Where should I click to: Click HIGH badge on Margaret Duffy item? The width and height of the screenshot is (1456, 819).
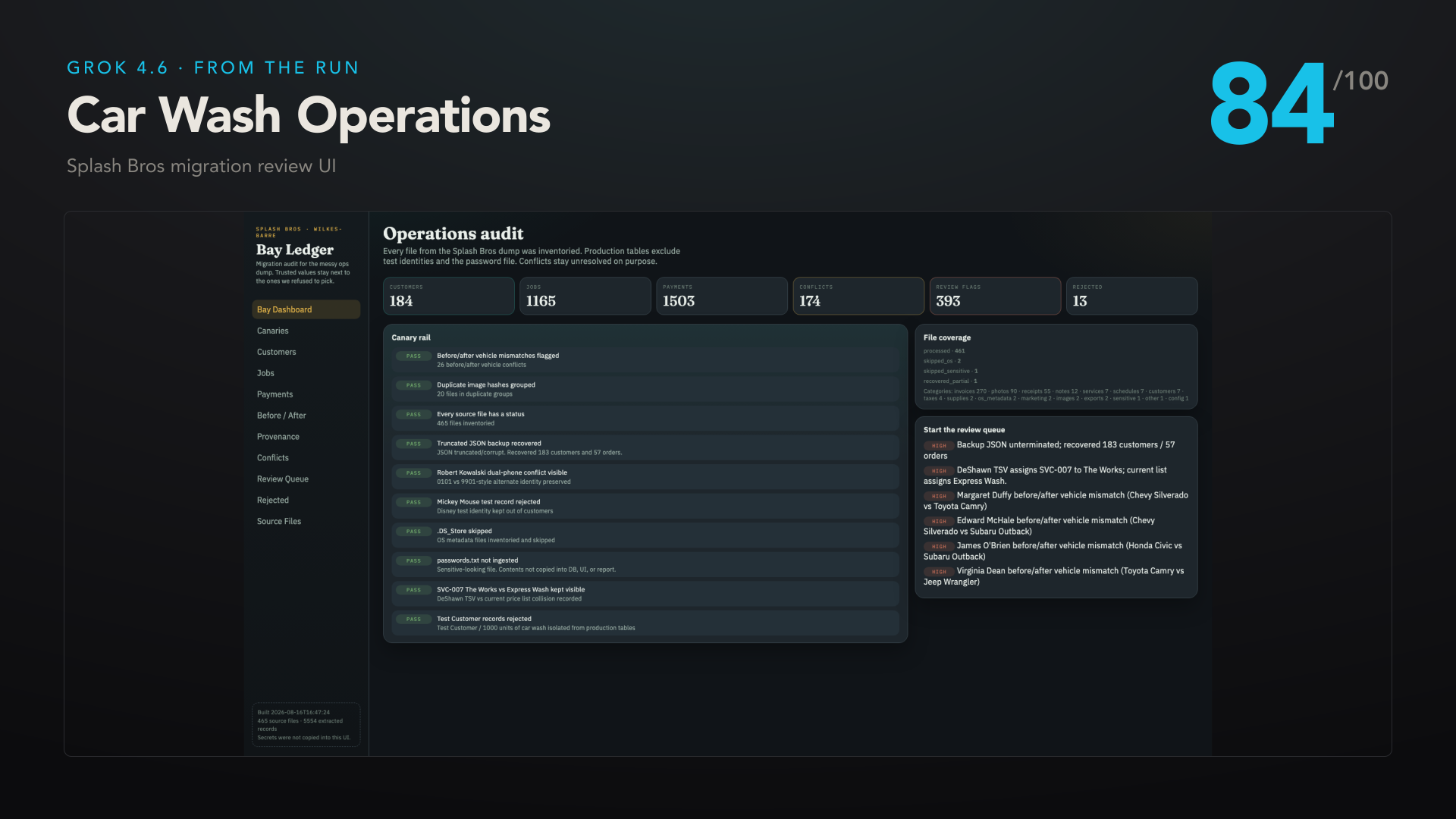coord(939,496)
